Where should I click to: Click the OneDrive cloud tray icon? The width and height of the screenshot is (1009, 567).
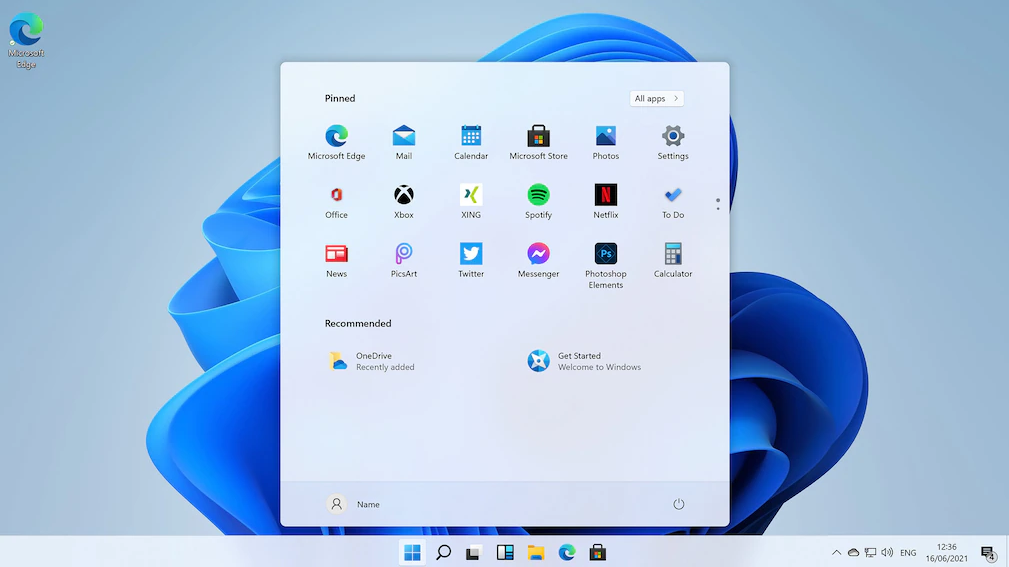tap(853, 552)
